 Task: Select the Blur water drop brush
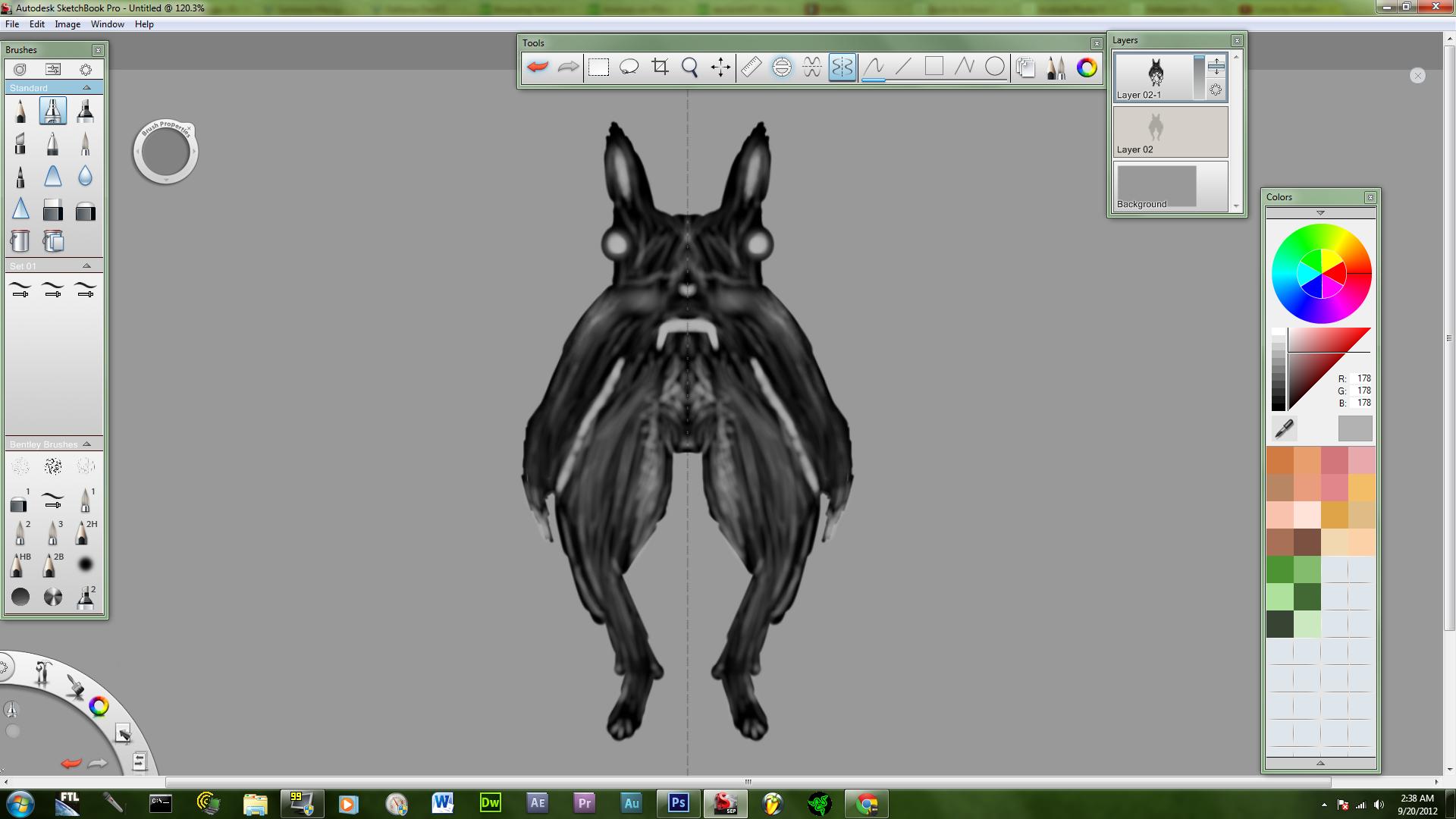pos(85,177)
